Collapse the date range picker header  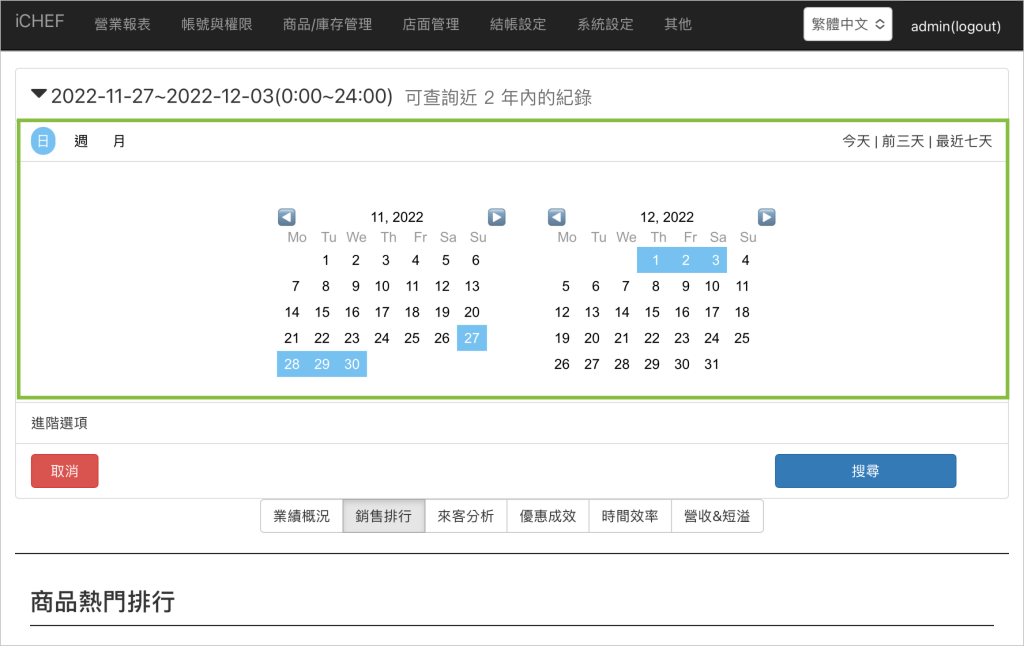coord(40,95)
